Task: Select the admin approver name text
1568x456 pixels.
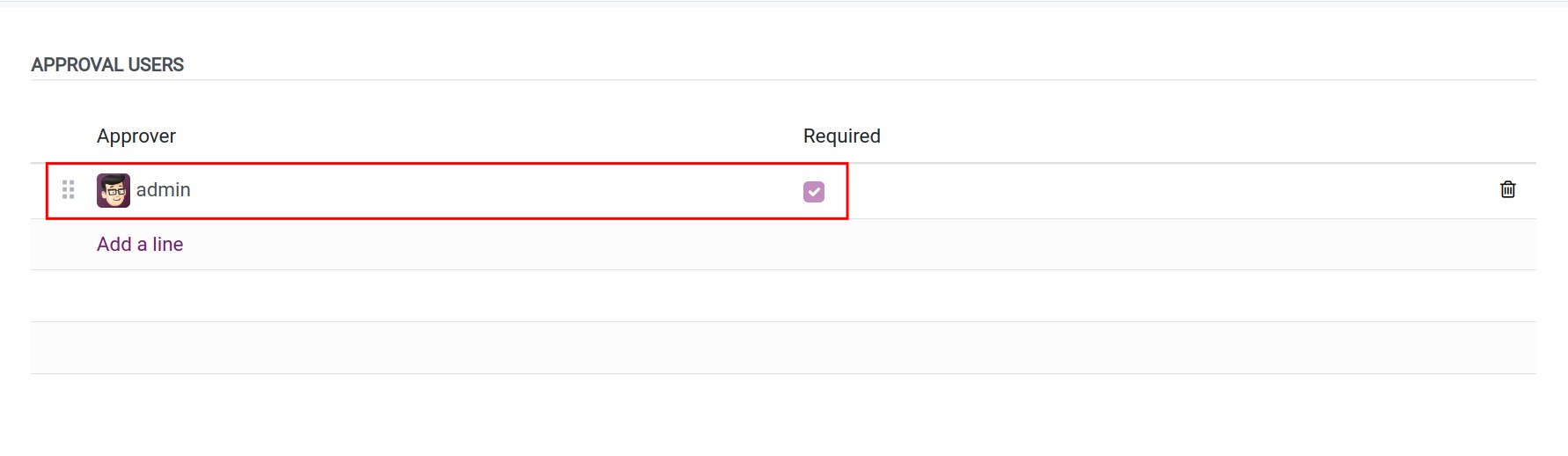Action: click(x=164, y=190)
